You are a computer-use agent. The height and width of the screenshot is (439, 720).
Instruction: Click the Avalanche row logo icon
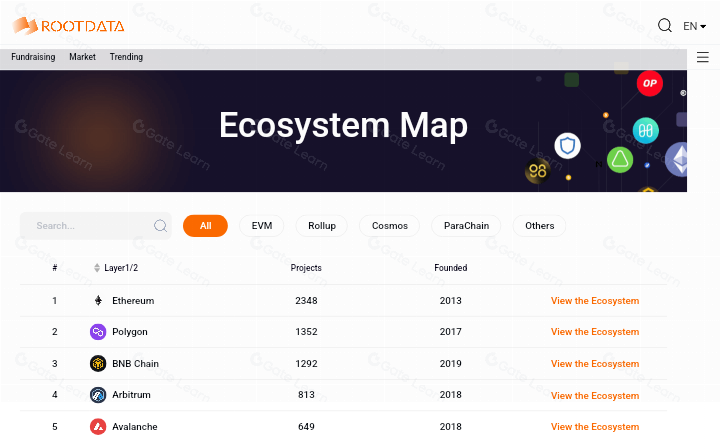(x=98, y=427)
